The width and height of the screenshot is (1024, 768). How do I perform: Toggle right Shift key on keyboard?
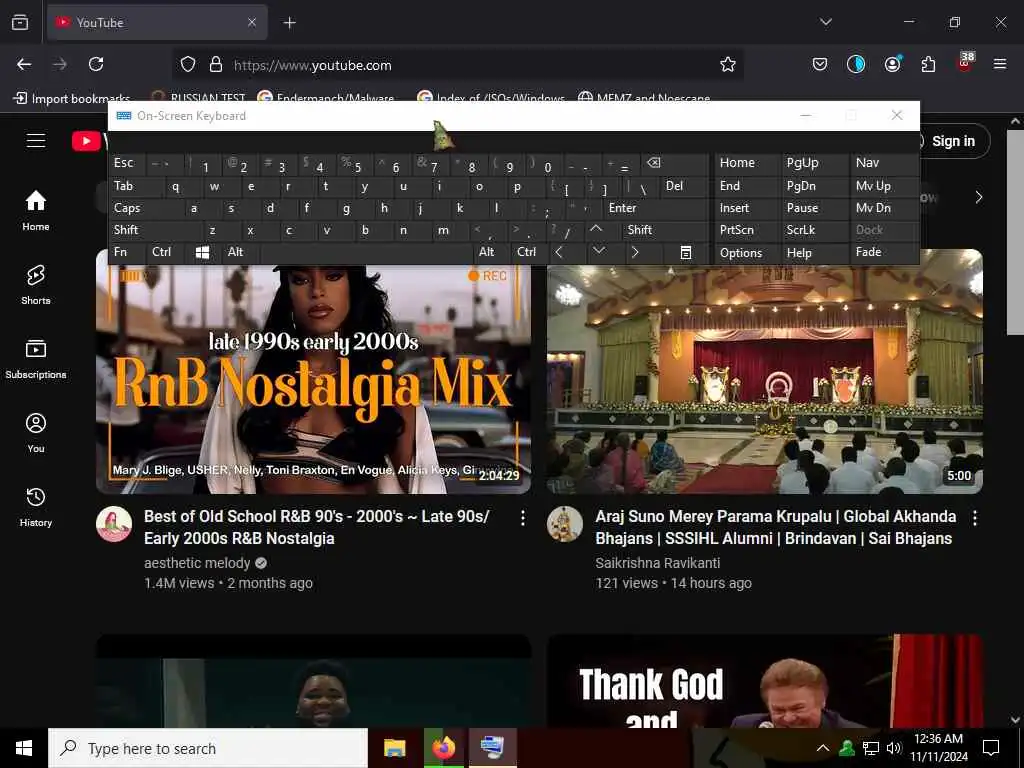[x=665, y=230]
